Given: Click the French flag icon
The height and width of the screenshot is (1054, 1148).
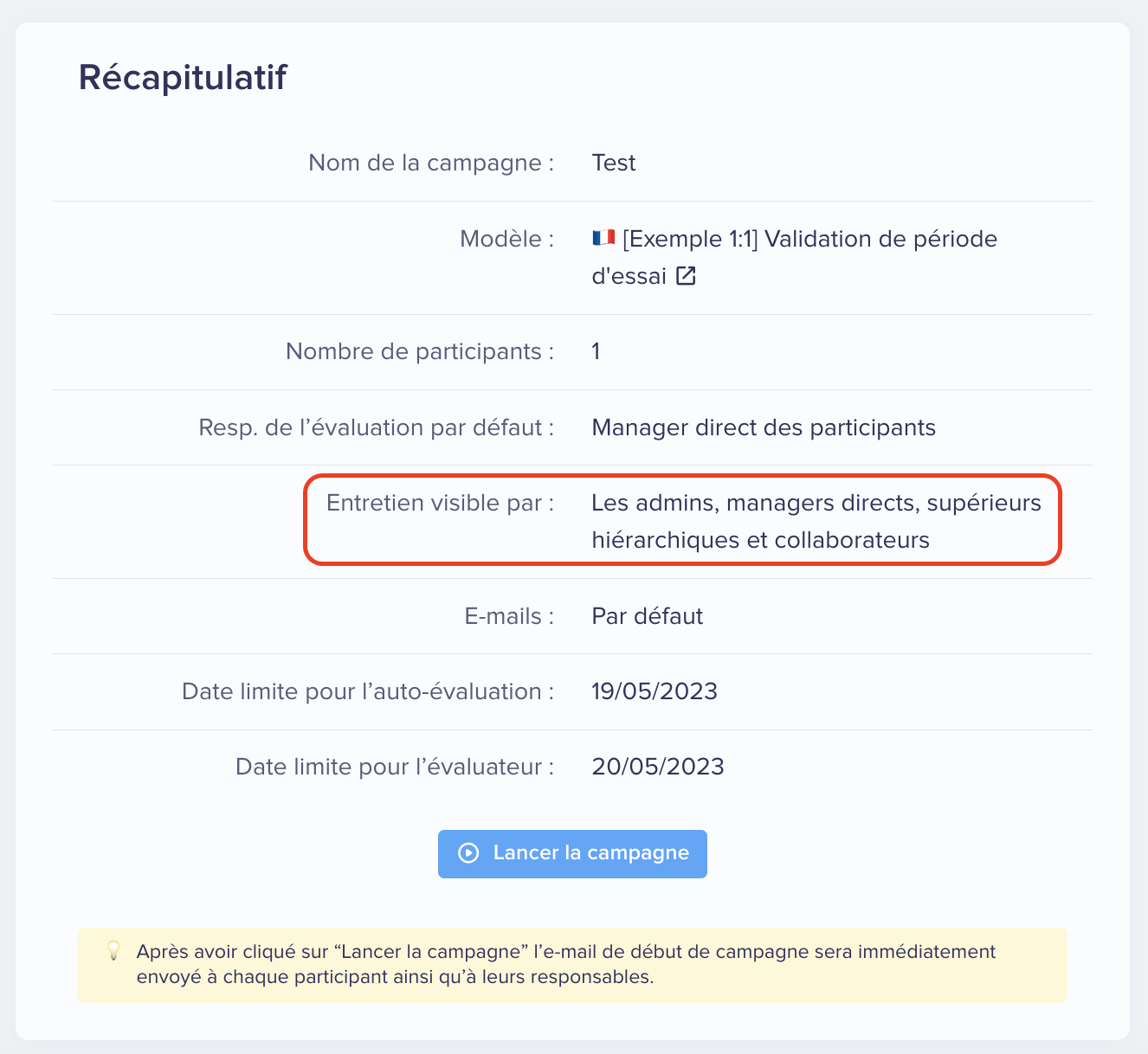Looking at the screenshot, I should (x=603, y=238).
